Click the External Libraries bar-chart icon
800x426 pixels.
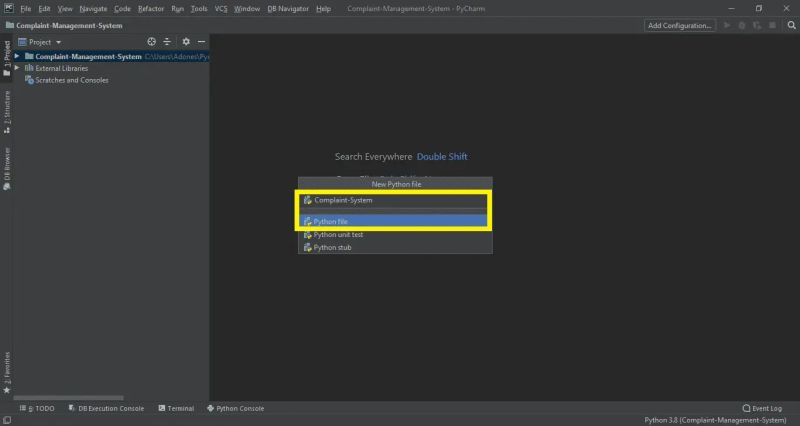coord(29,68)
